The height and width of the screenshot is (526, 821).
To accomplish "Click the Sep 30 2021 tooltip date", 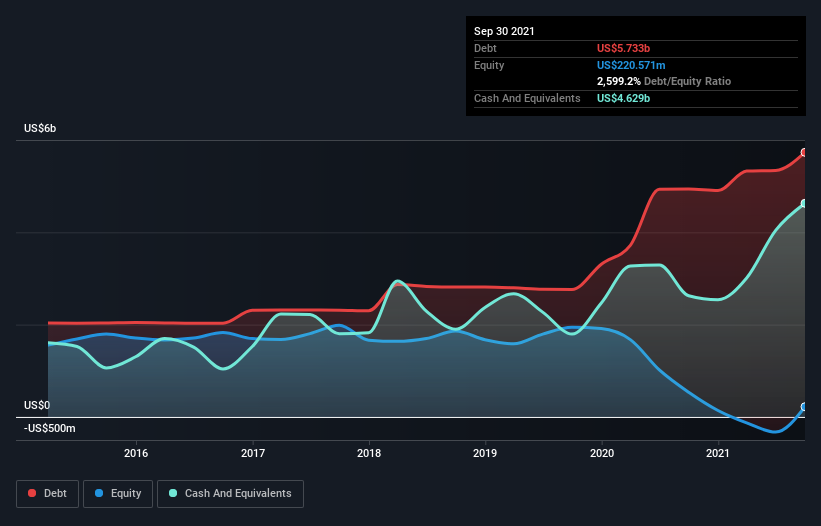I will [504, 31].
